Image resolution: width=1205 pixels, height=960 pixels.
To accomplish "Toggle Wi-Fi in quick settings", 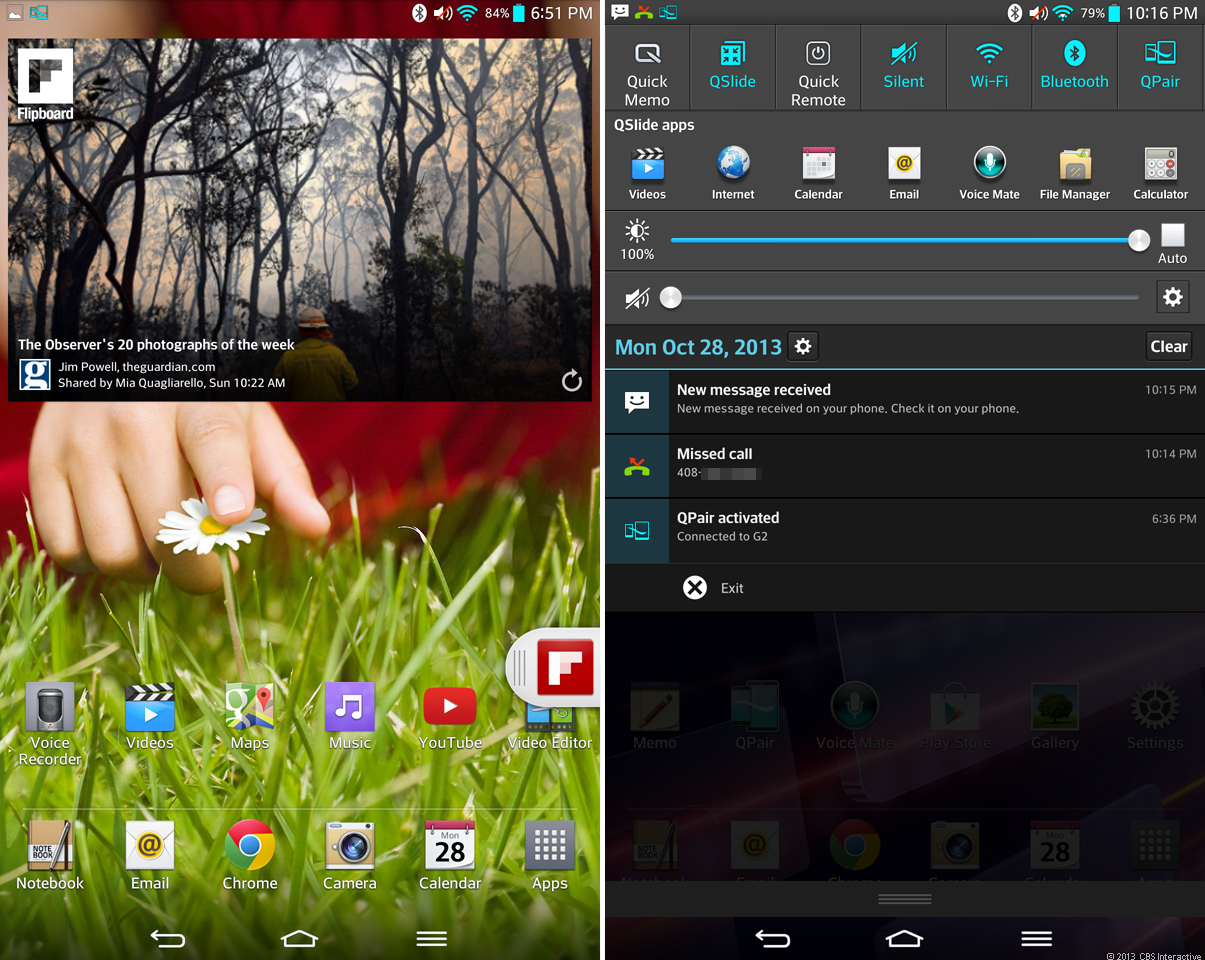I will pos(989,69).
